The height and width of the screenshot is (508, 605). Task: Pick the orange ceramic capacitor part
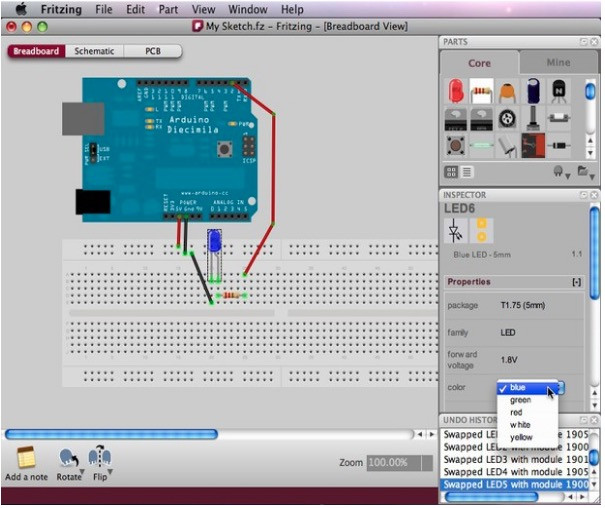point(507,92)
